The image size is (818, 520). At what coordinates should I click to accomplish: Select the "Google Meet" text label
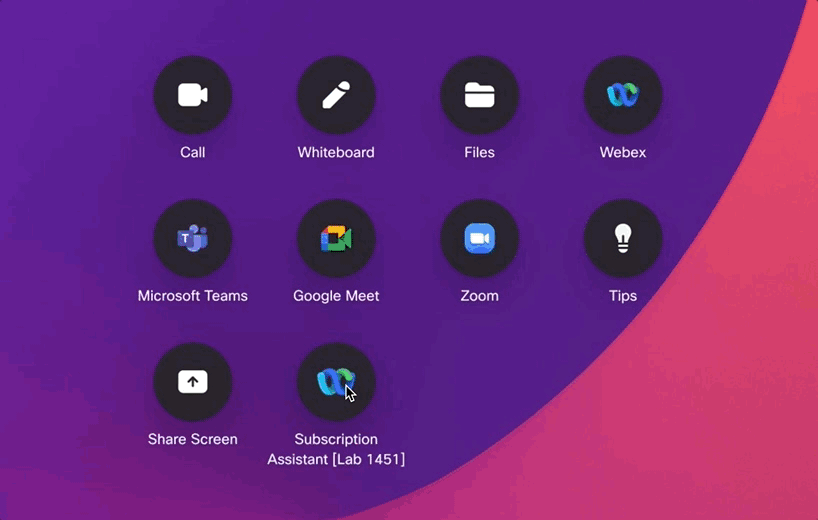click(336, 296)
